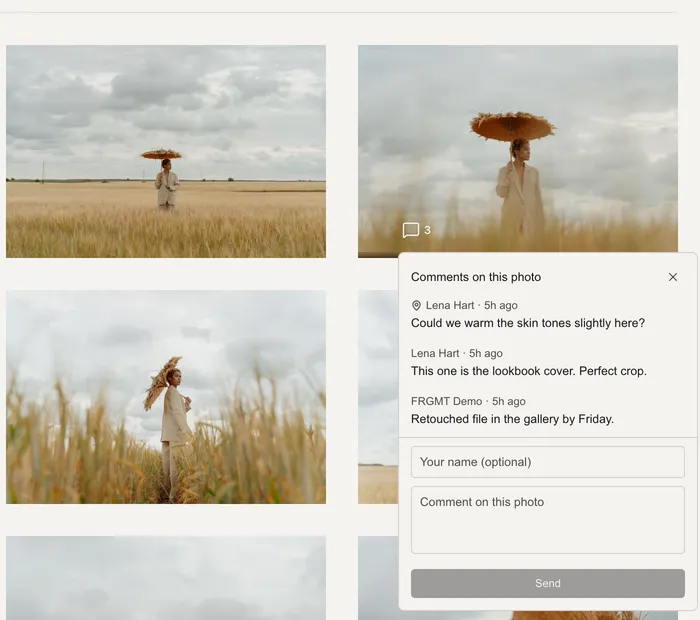The image size is (700, 620).
Task: Open the cloudy sky photo under the wheat stalks photo
Action: (166, 578)
